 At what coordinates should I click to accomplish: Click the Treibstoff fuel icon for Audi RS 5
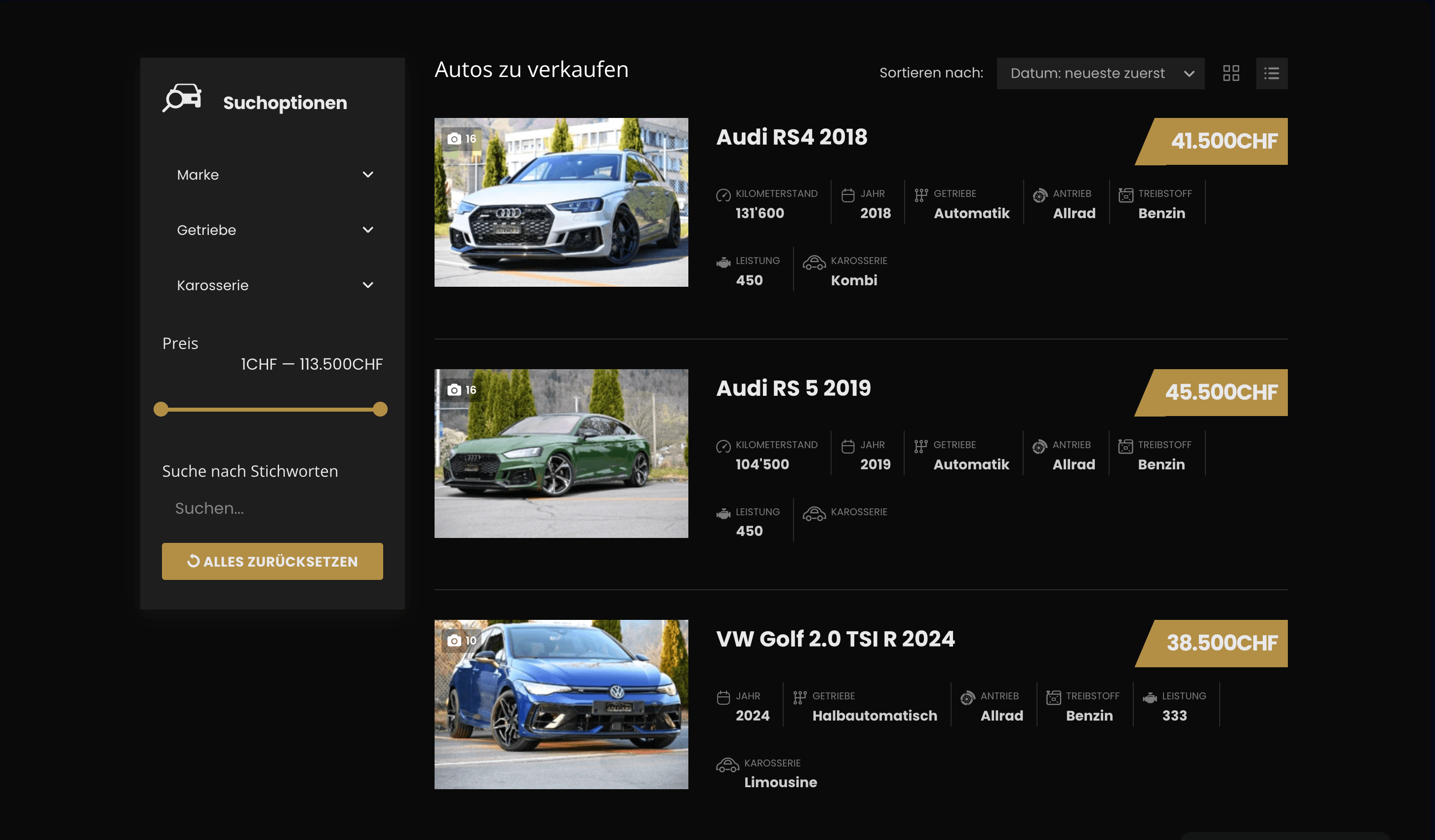point(1125,446)
